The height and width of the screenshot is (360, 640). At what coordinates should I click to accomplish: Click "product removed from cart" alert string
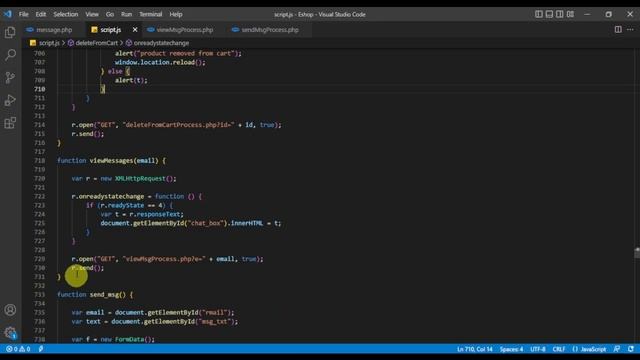pyautogui.click(x=186, y=53)
